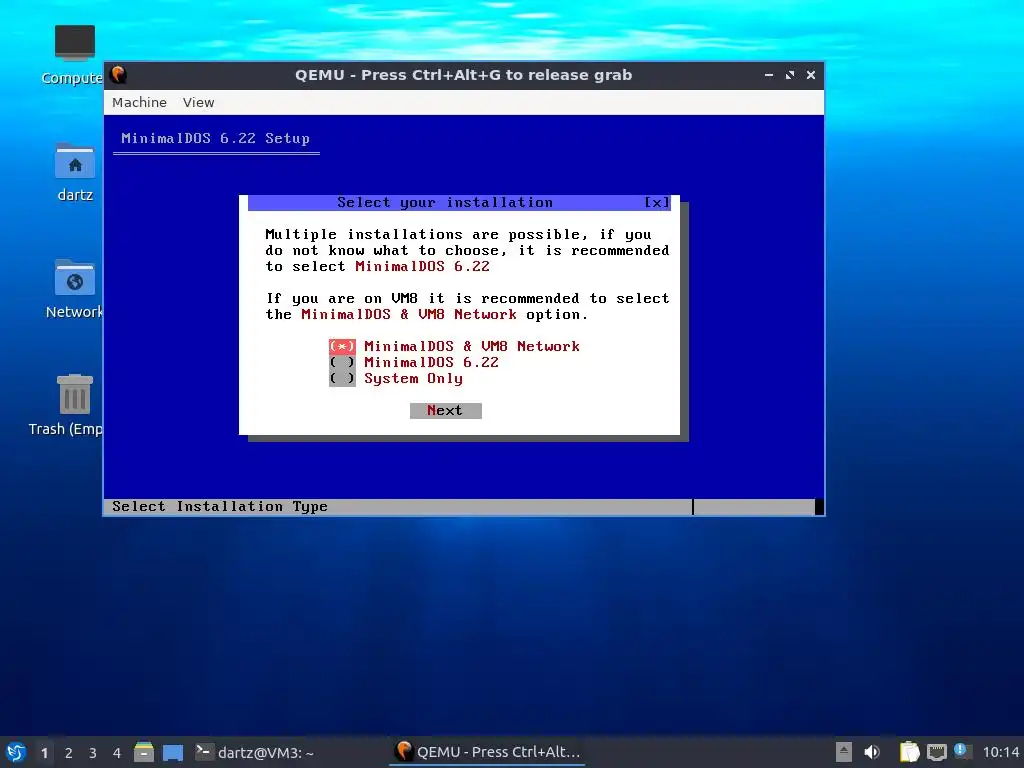The image size is (1024, 768).
Task: Switch to workspace 4
Action: click(x=117, y=753)
